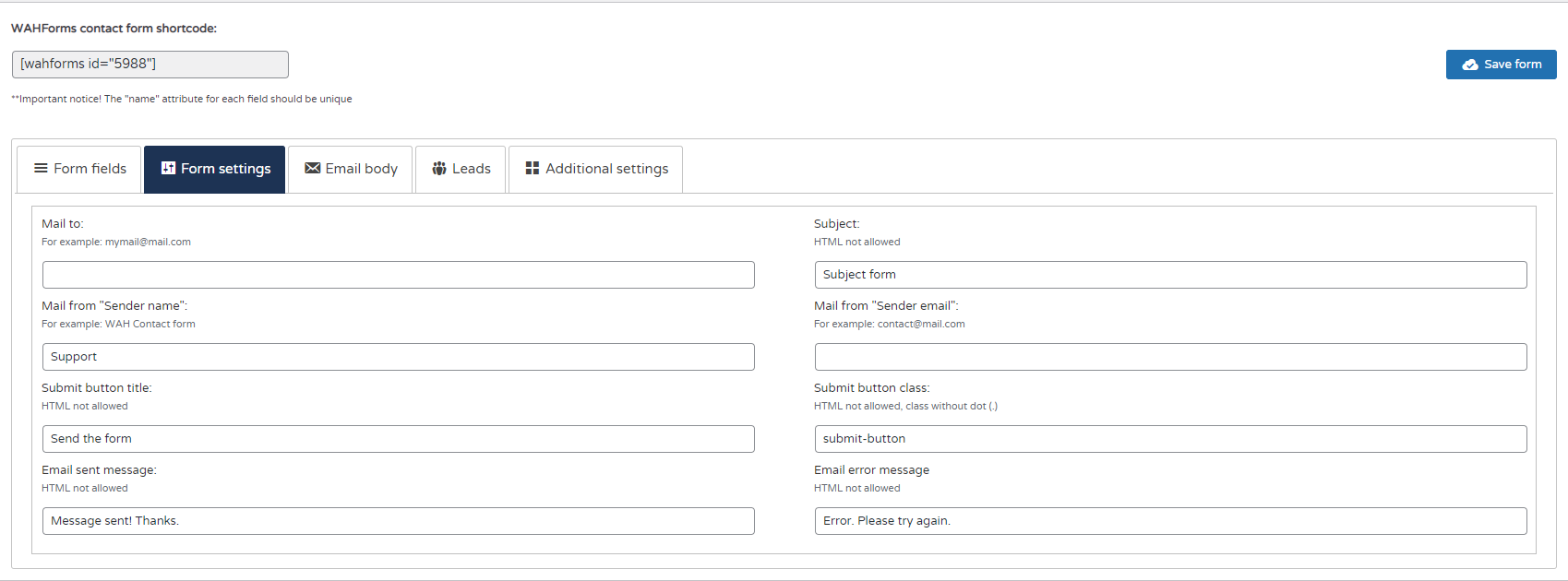Click the 'Subject:' label

837,224
